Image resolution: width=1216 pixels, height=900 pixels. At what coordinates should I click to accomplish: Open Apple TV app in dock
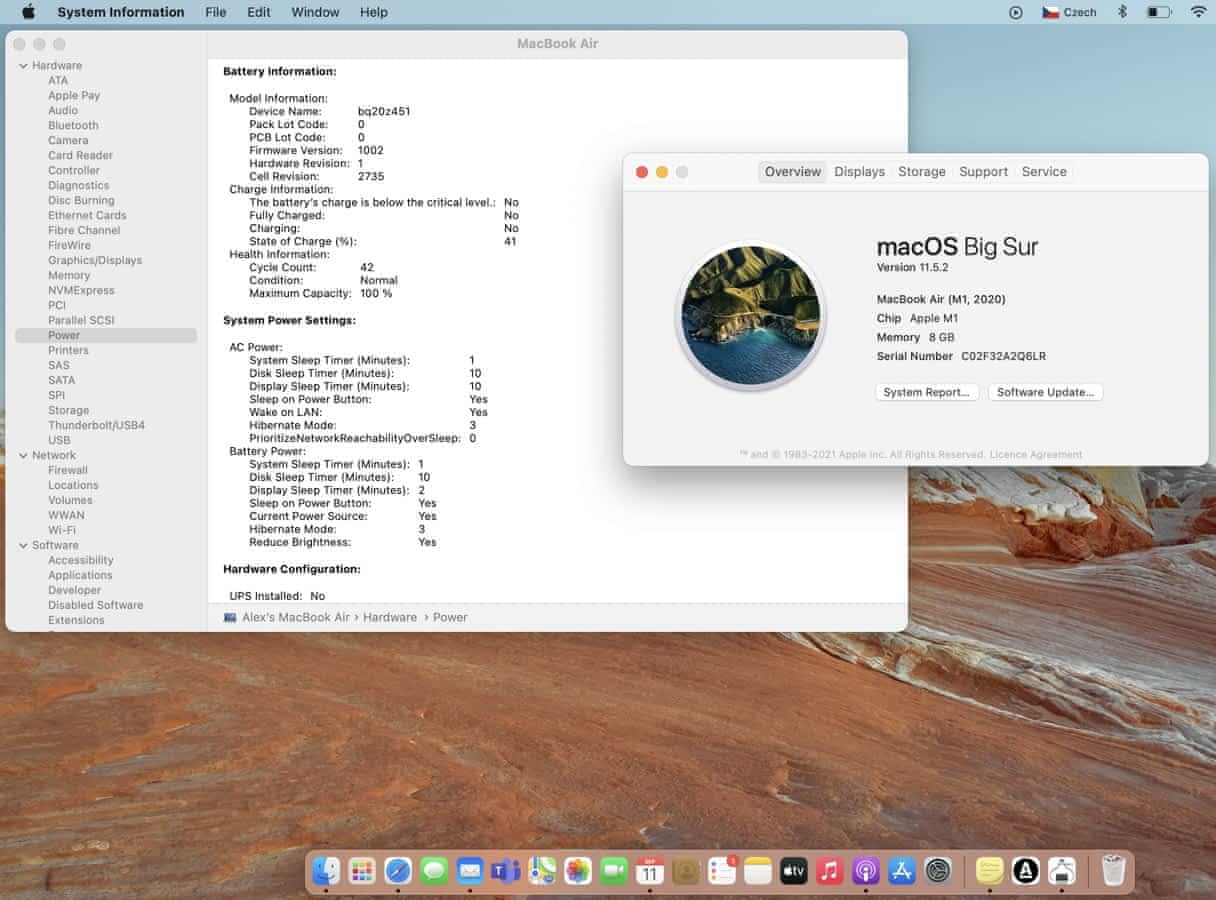pos(793,871)
